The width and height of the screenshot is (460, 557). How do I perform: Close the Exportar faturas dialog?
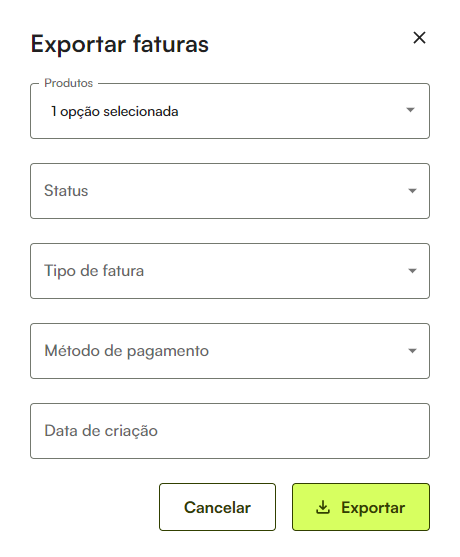[x=419, y=38]
